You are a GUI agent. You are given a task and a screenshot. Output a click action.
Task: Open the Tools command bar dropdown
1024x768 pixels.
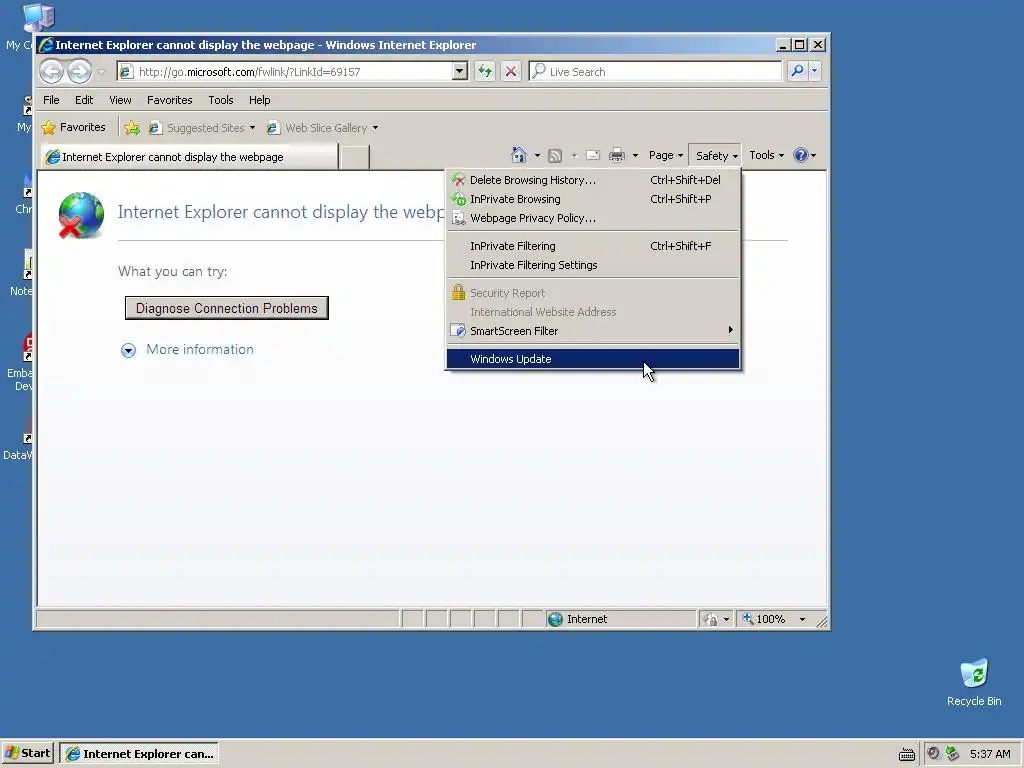point(766,155)
